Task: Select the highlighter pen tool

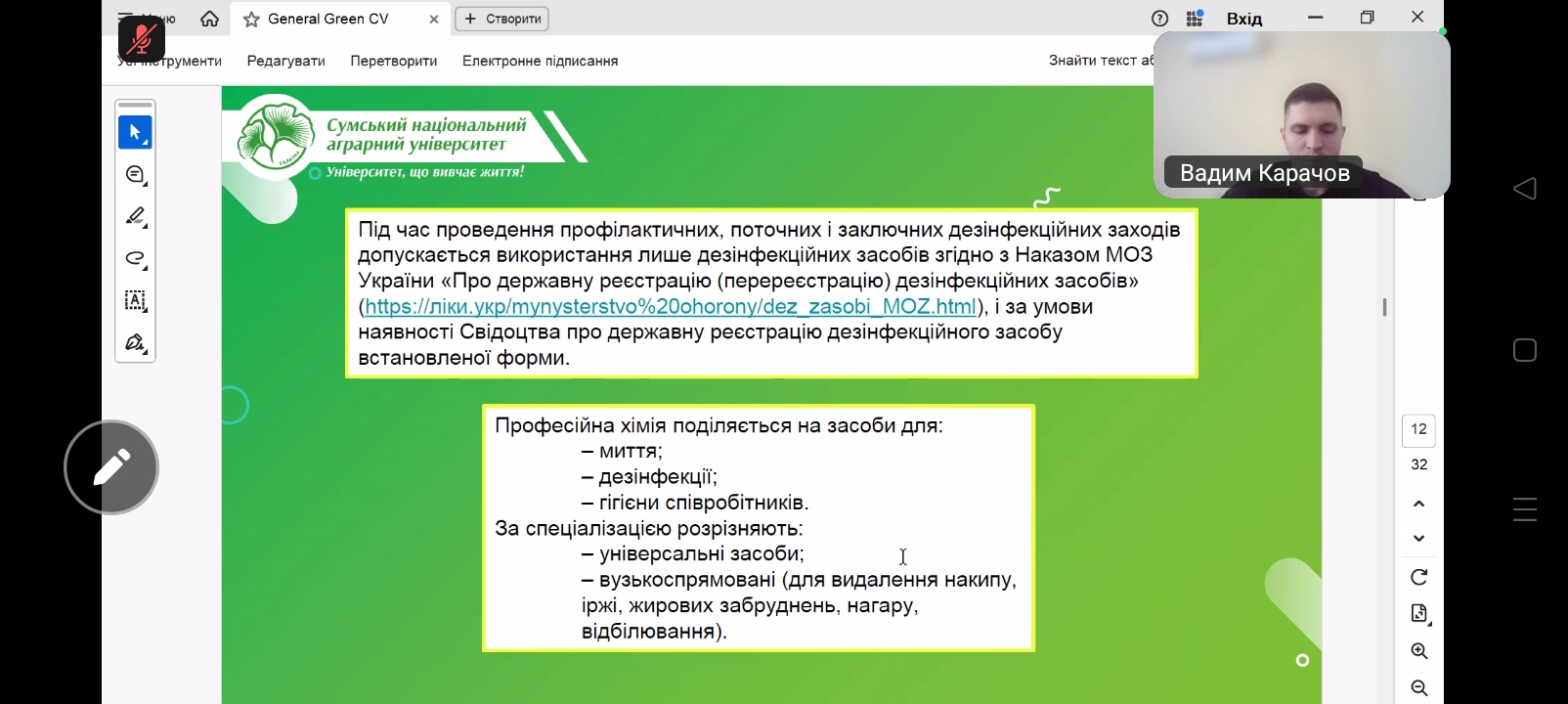Action: [x=135, y=216]
